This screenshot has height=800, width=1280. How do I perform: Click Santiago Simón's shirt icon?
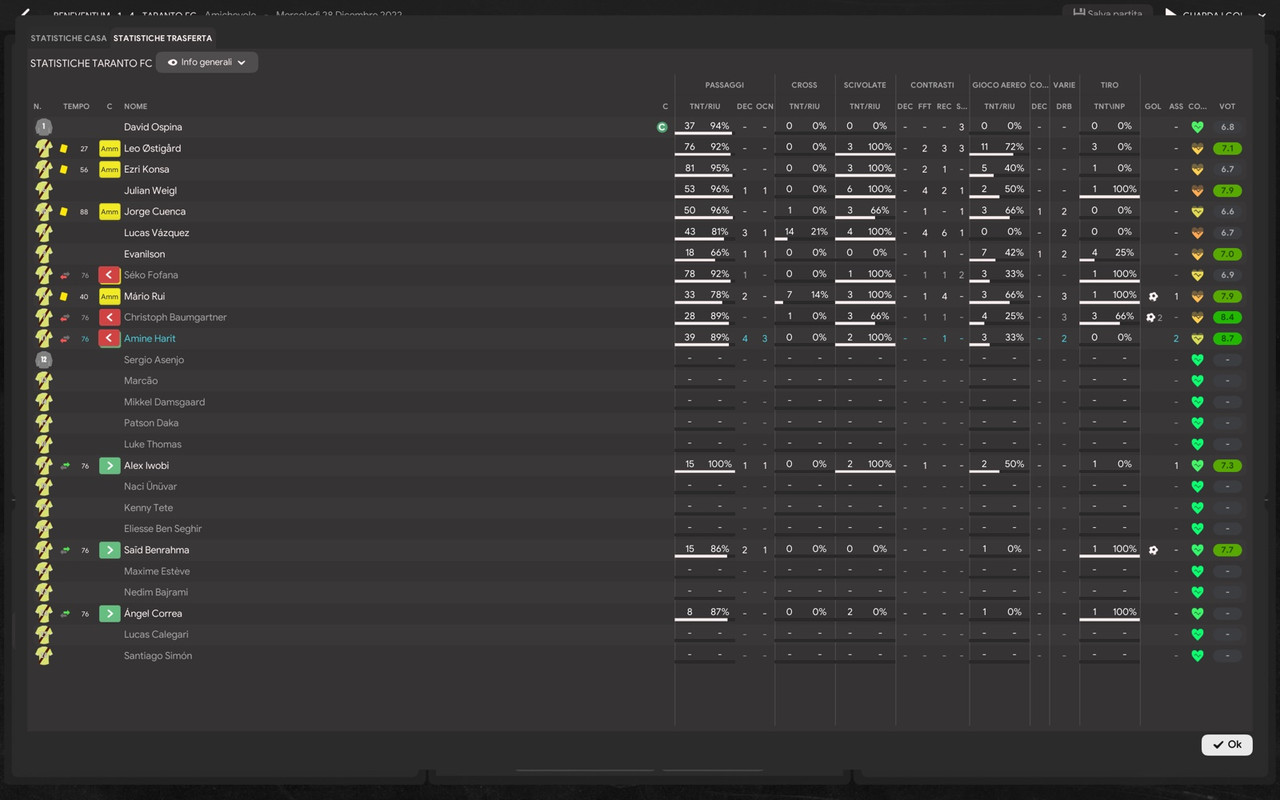[x=43, y=655]
